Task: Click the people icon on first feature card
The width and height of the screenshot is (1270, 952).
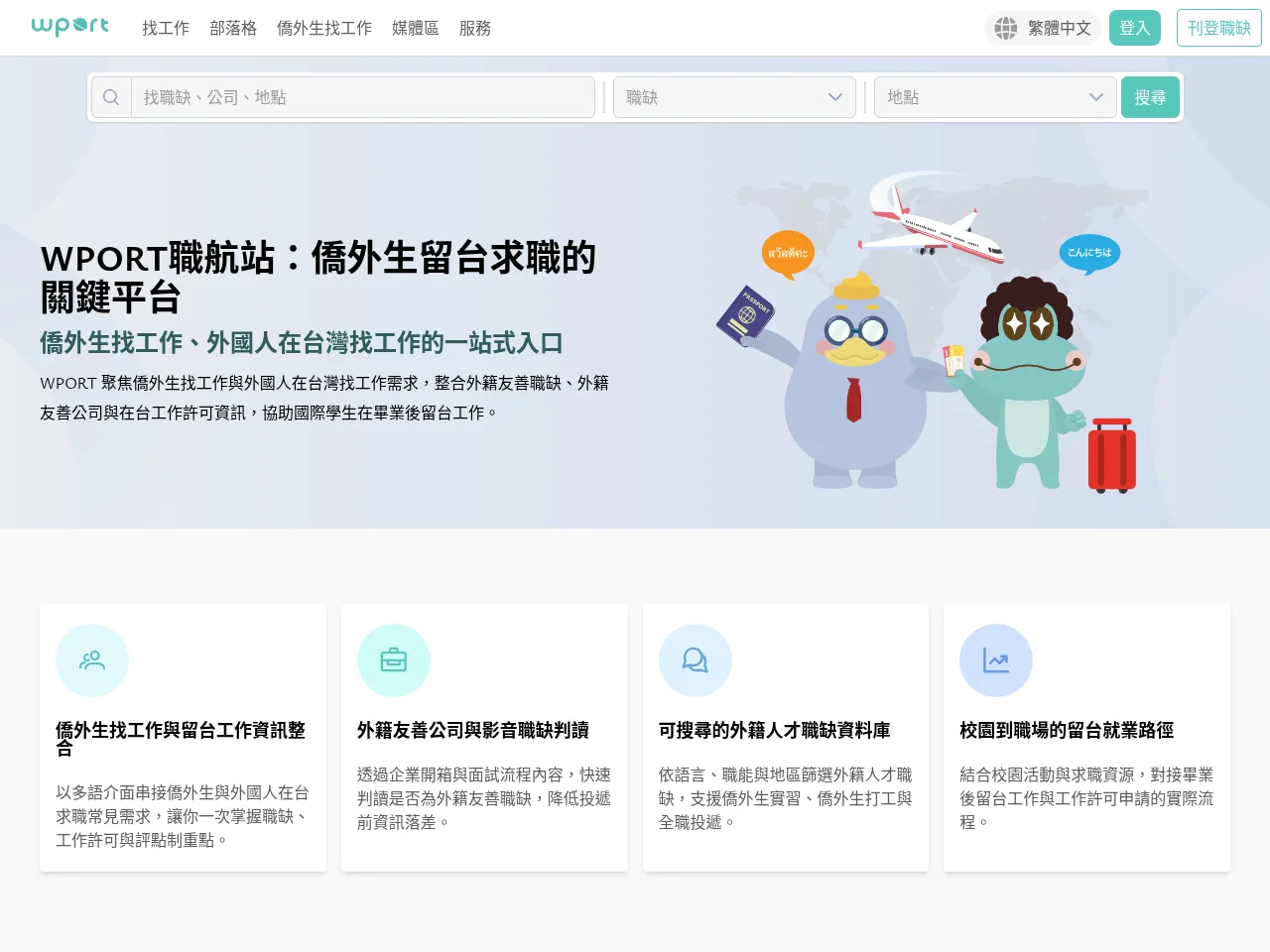Action: (92, 660)
